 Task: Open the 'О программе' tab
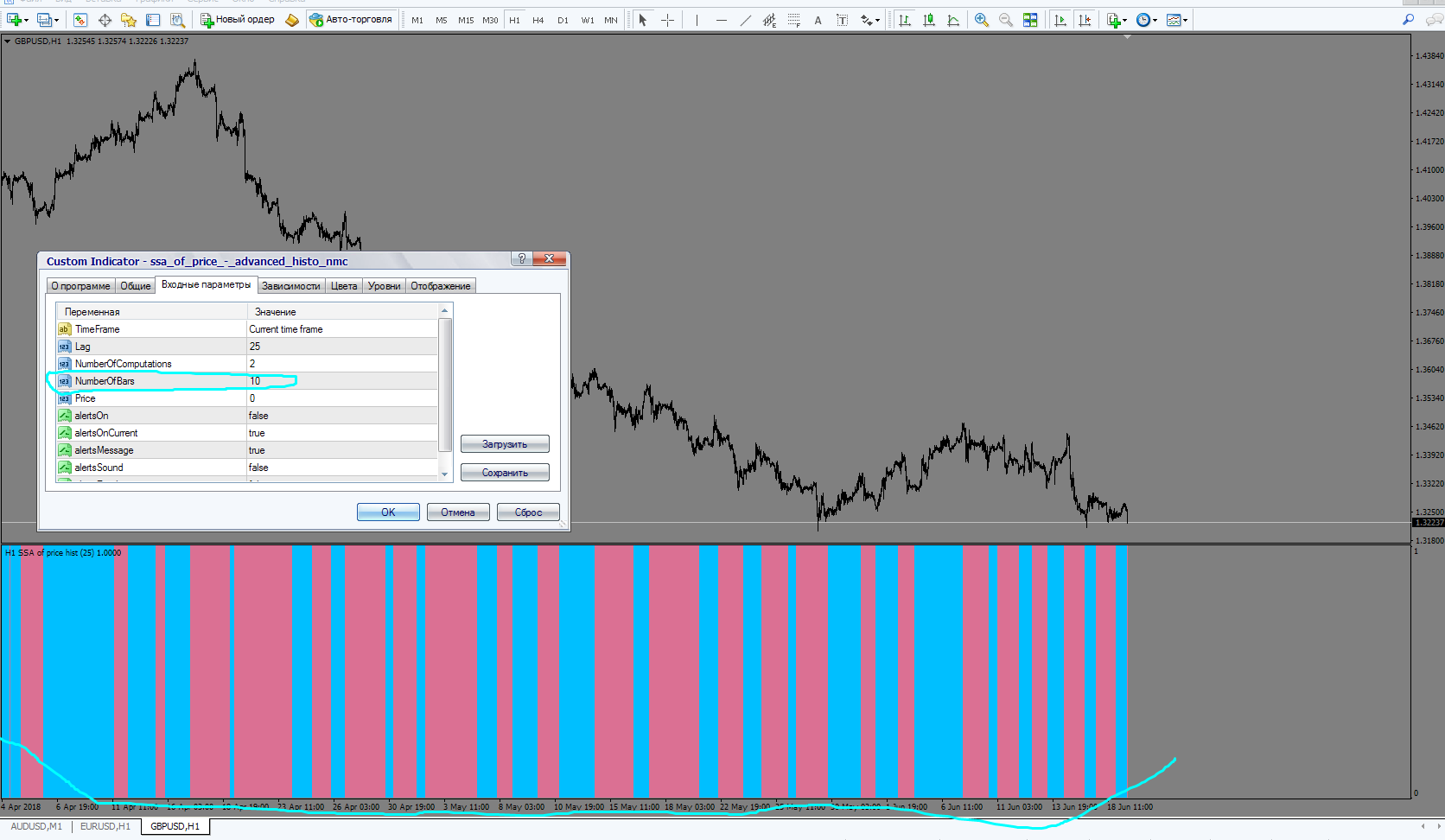(80, 286)
